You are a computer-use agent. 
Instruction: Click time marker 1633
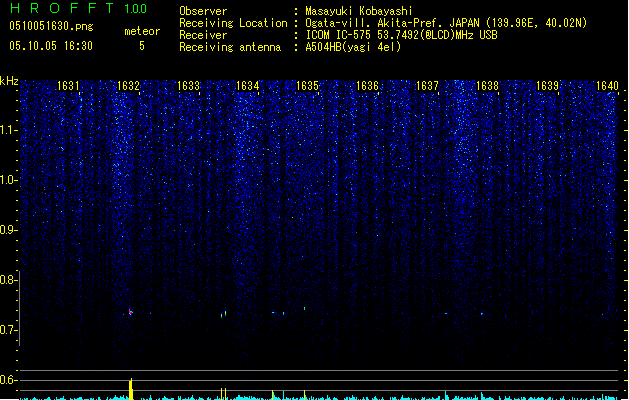tap(188, 86)
